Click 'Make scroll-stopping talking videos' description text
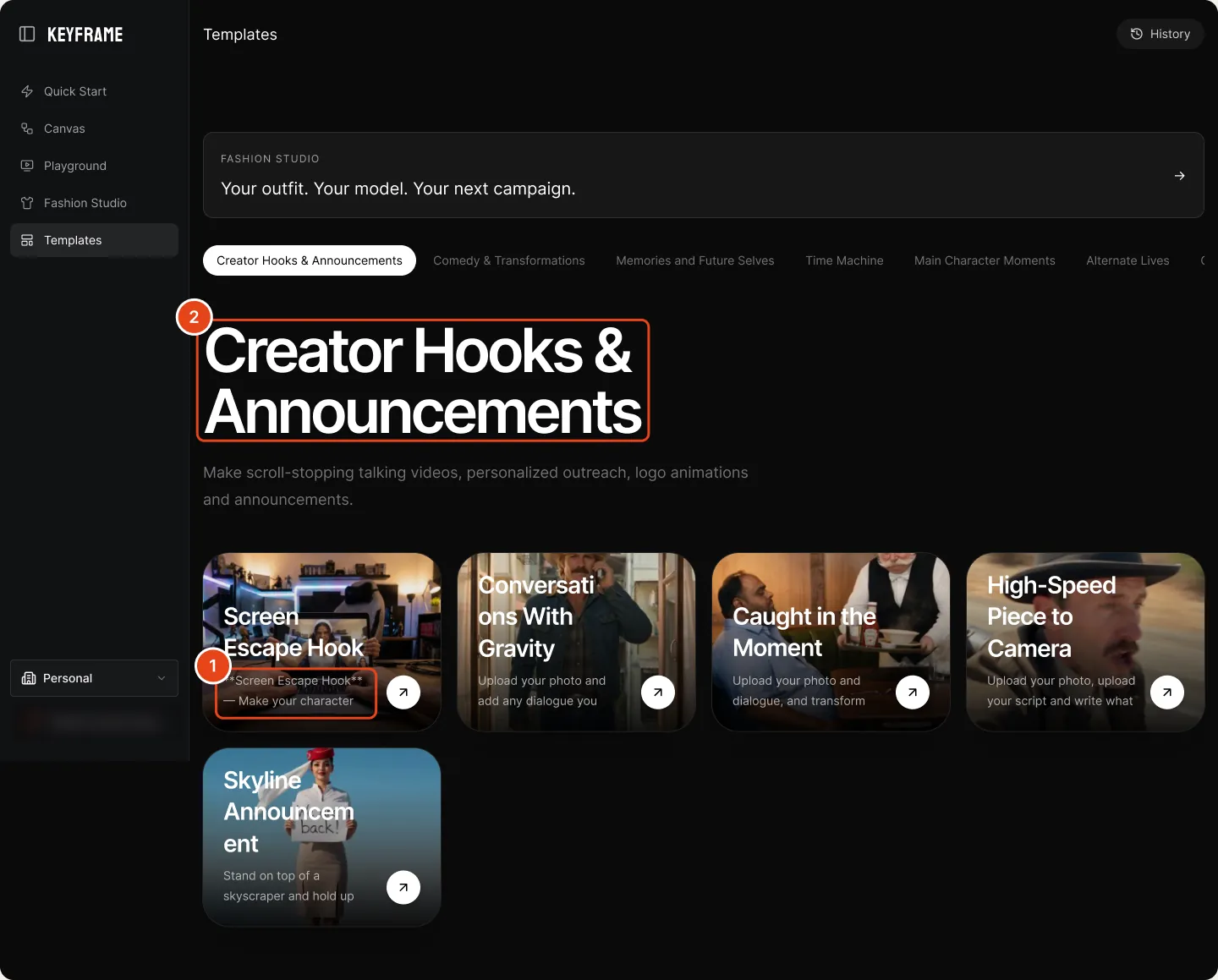Screen dimensions: 1218x980 pos(475,486)
